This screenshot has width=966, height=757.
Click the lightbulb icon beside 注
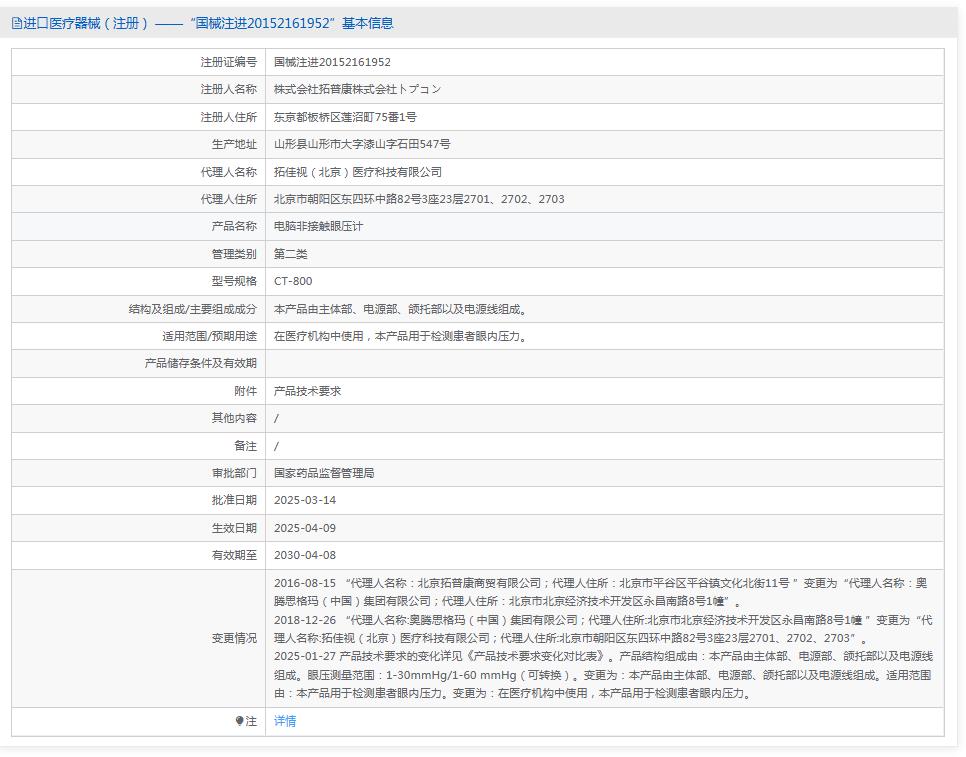point(240,721)
